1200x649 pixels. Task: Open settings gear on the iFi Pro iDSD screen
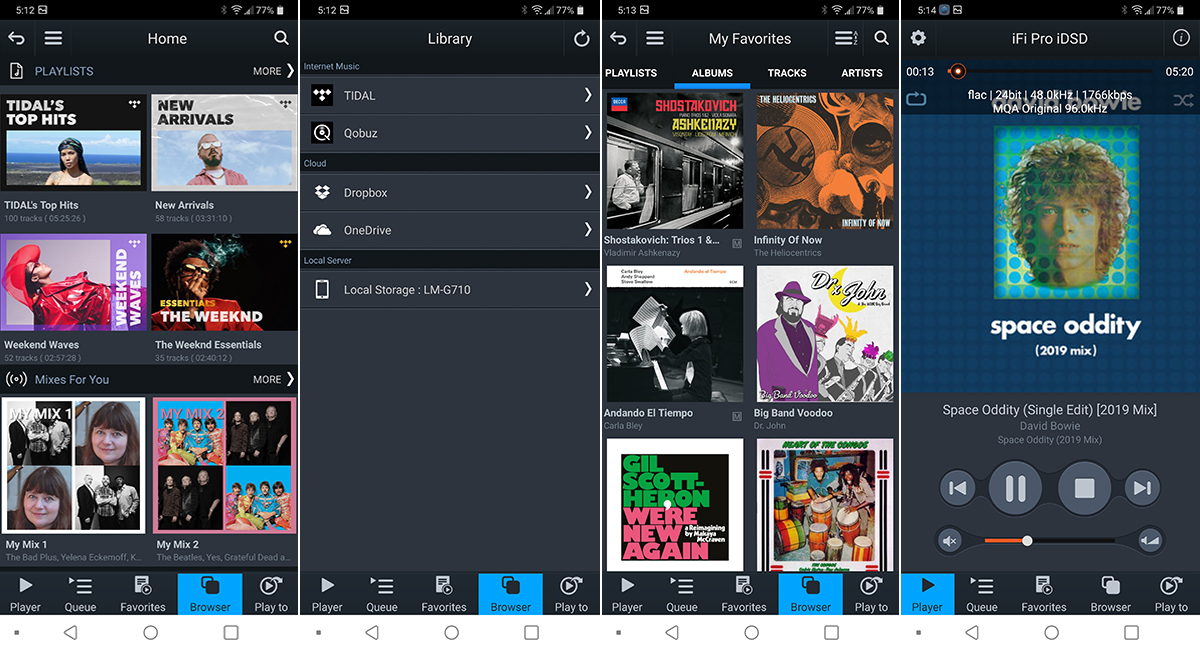[x=918, y=38]
